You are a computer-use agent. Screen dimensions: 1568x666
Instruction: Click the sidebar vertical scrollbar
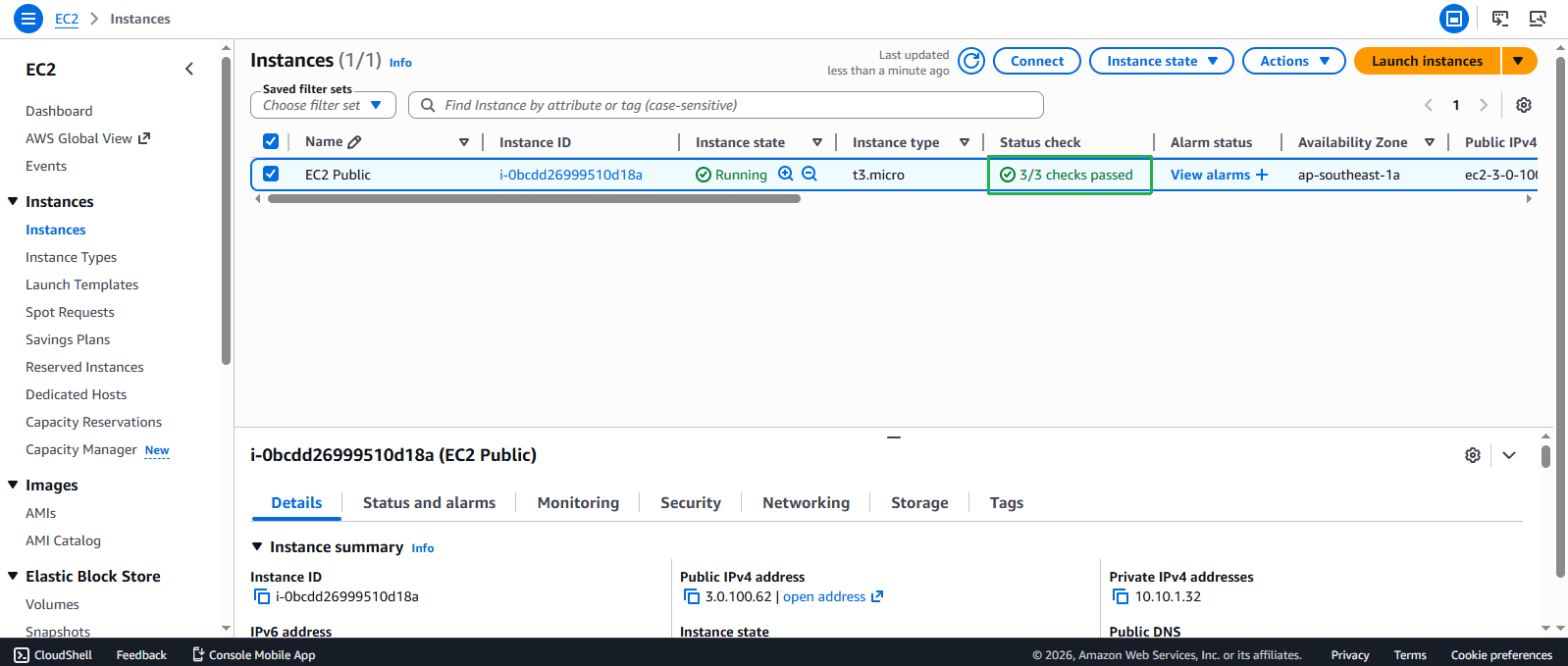[227, 211]
